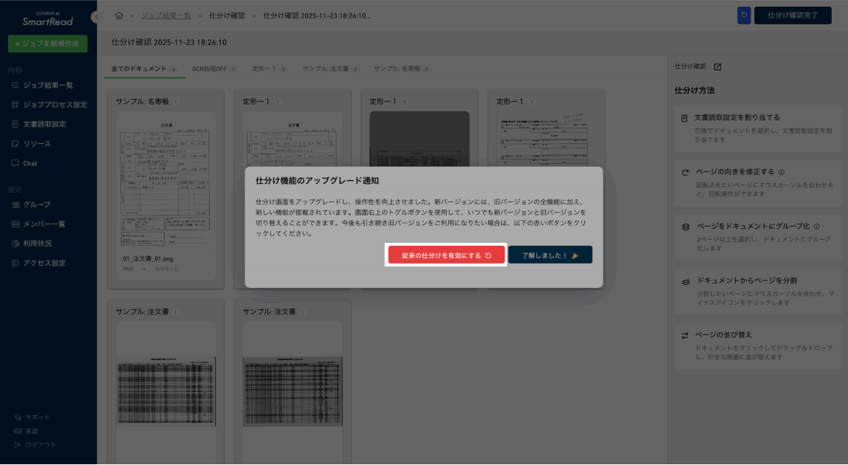Open the external link icon beside 仕分け確認

(x=717, y=67)
